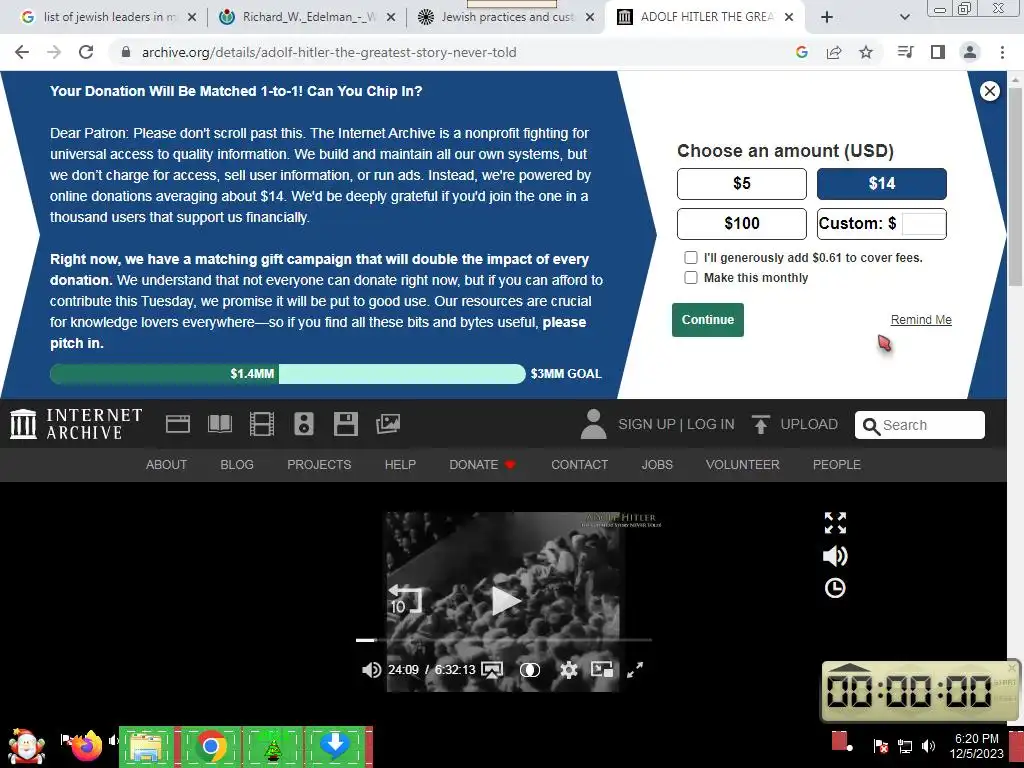The image size is (1024, 768).
Task: Click the page vertical scrollbar
Action: (1015, 187)
